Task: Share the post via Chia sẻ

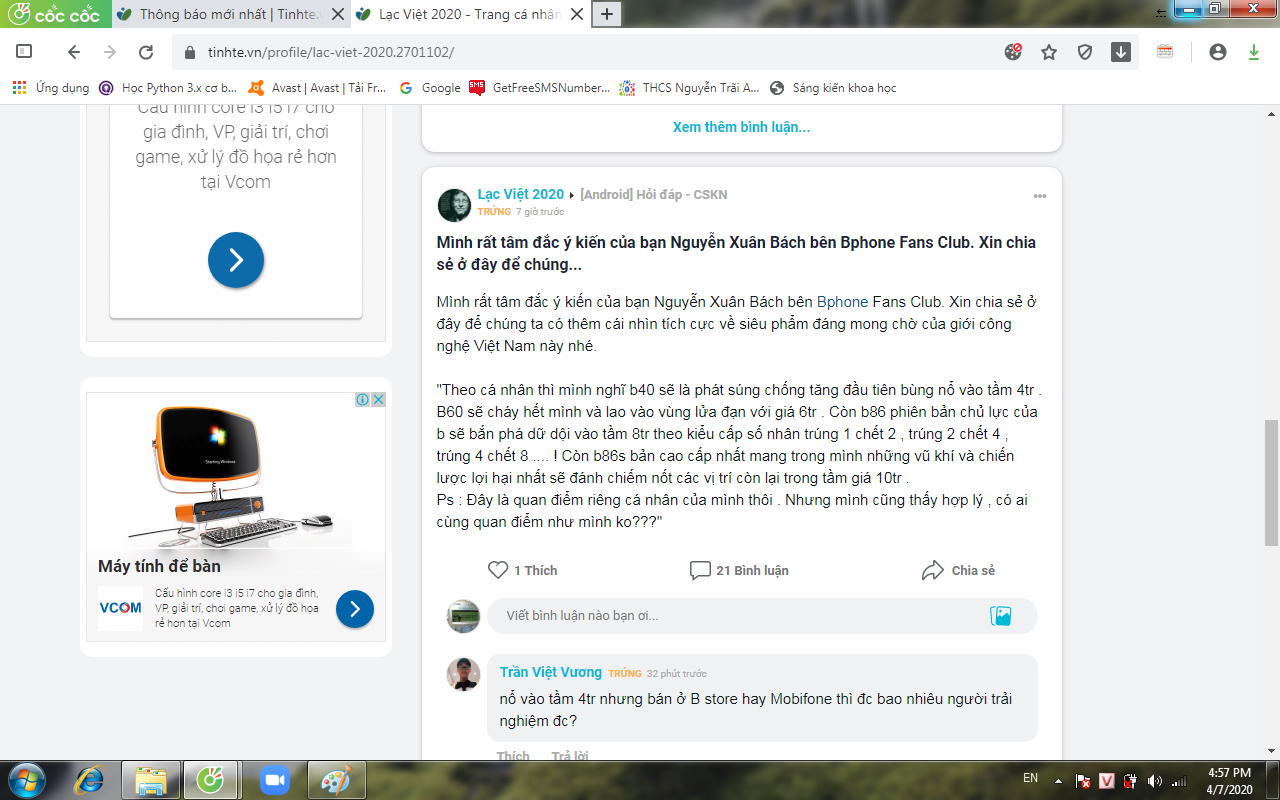Action: 958,570
